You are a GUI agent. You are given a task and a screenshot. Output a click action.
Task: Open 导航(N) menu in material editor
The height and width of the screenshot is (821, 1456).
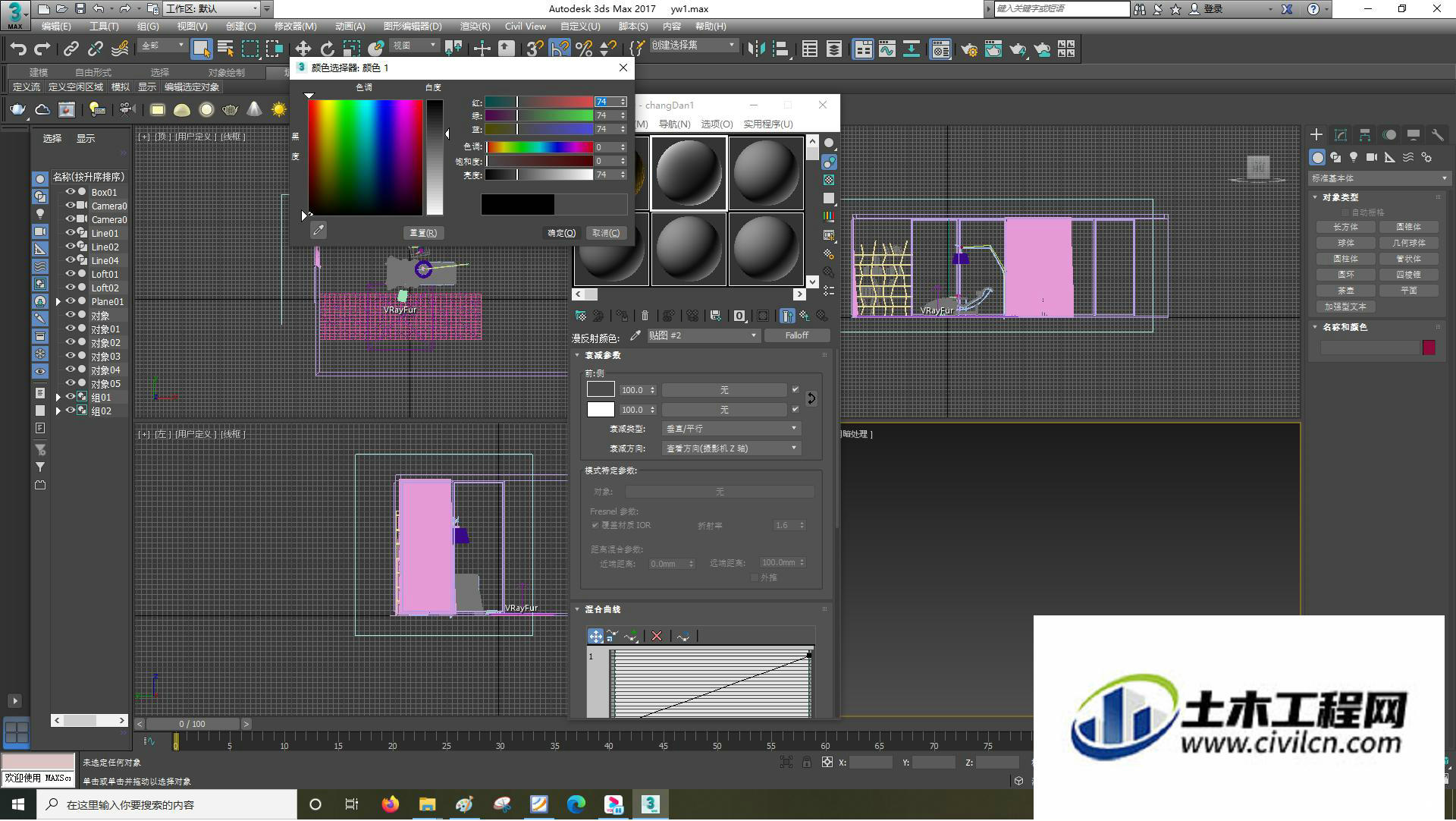[674, 124]
